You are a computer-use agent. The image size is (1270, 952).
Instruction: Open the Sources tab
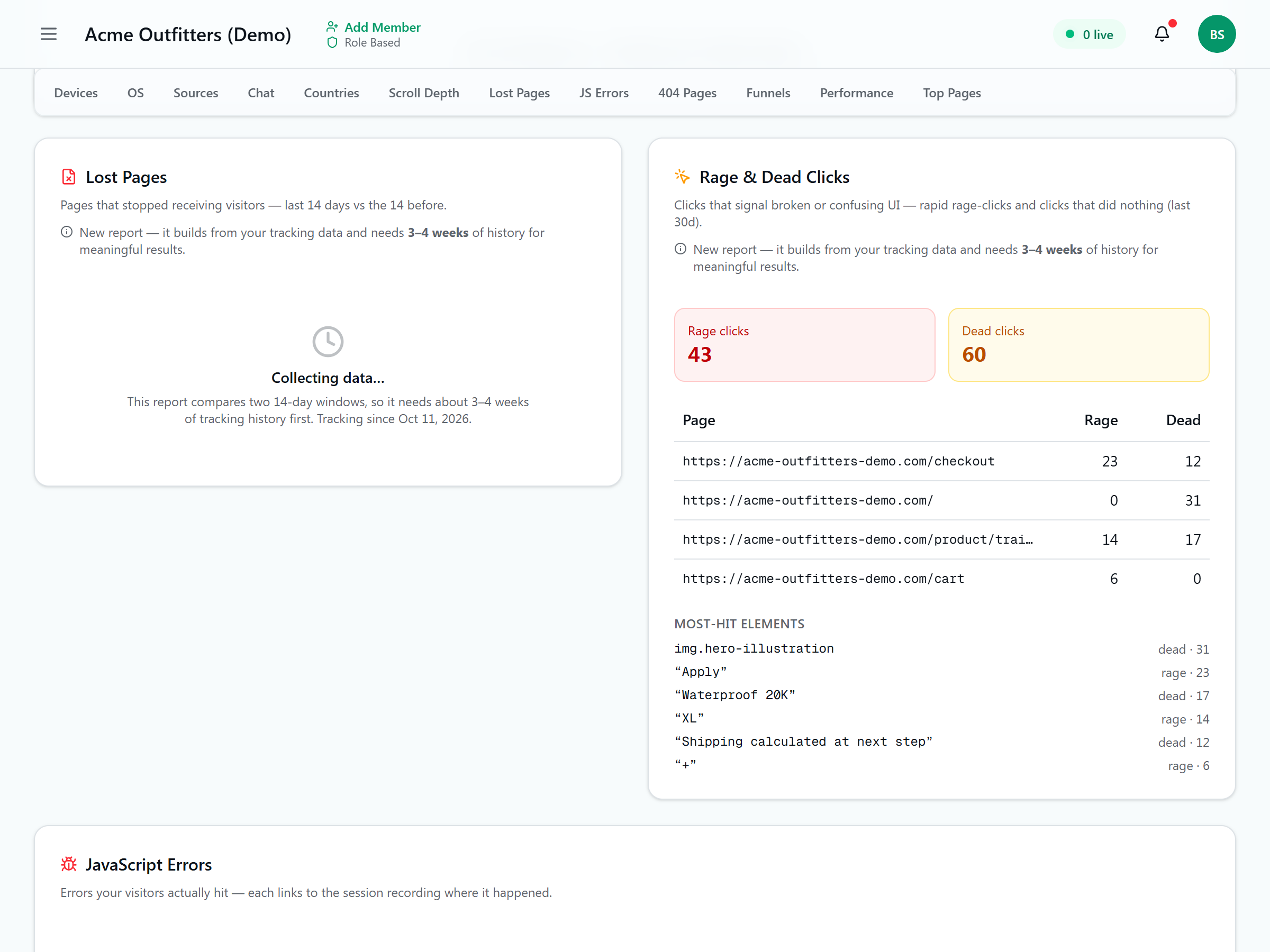(196, 93)
